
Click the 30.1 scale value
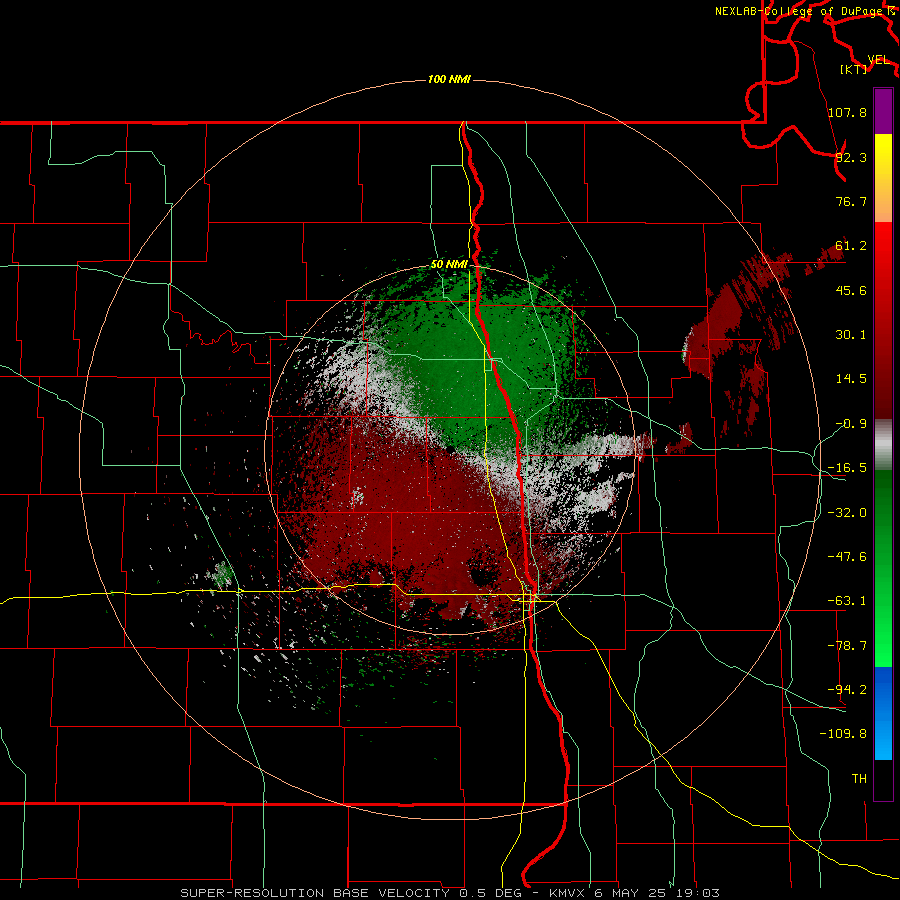[x=851, y=335]
